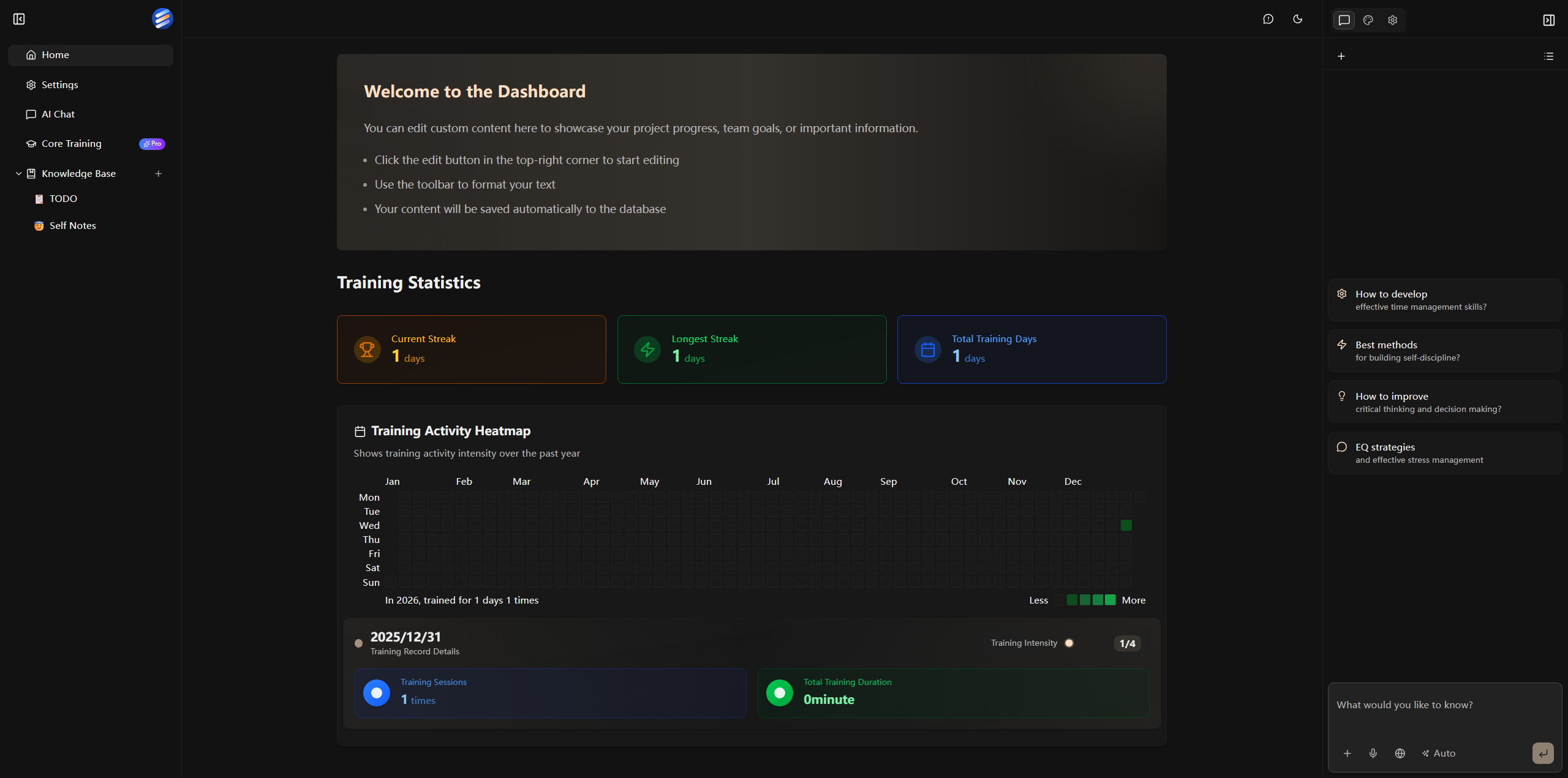Open the settings gear in the top toolbar
The width and height of the screenshot is (1568, 778).
1392,20
